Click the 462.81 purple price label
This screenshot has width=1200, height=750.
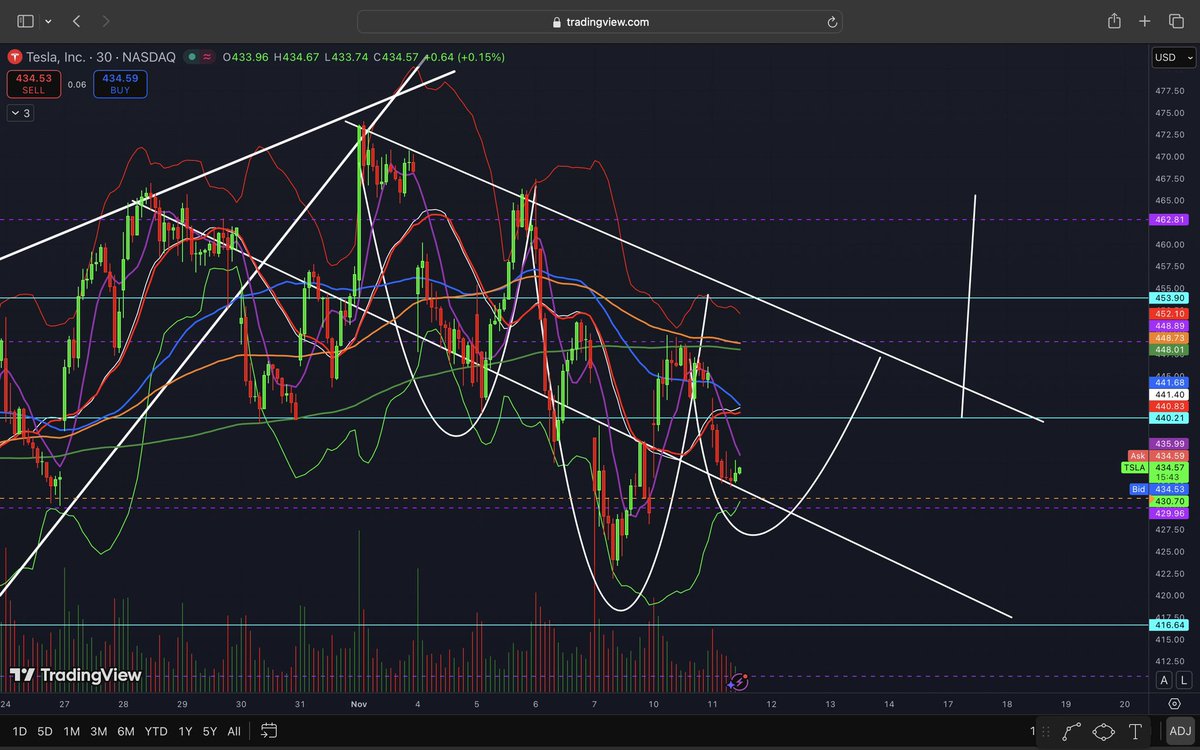1170,220
